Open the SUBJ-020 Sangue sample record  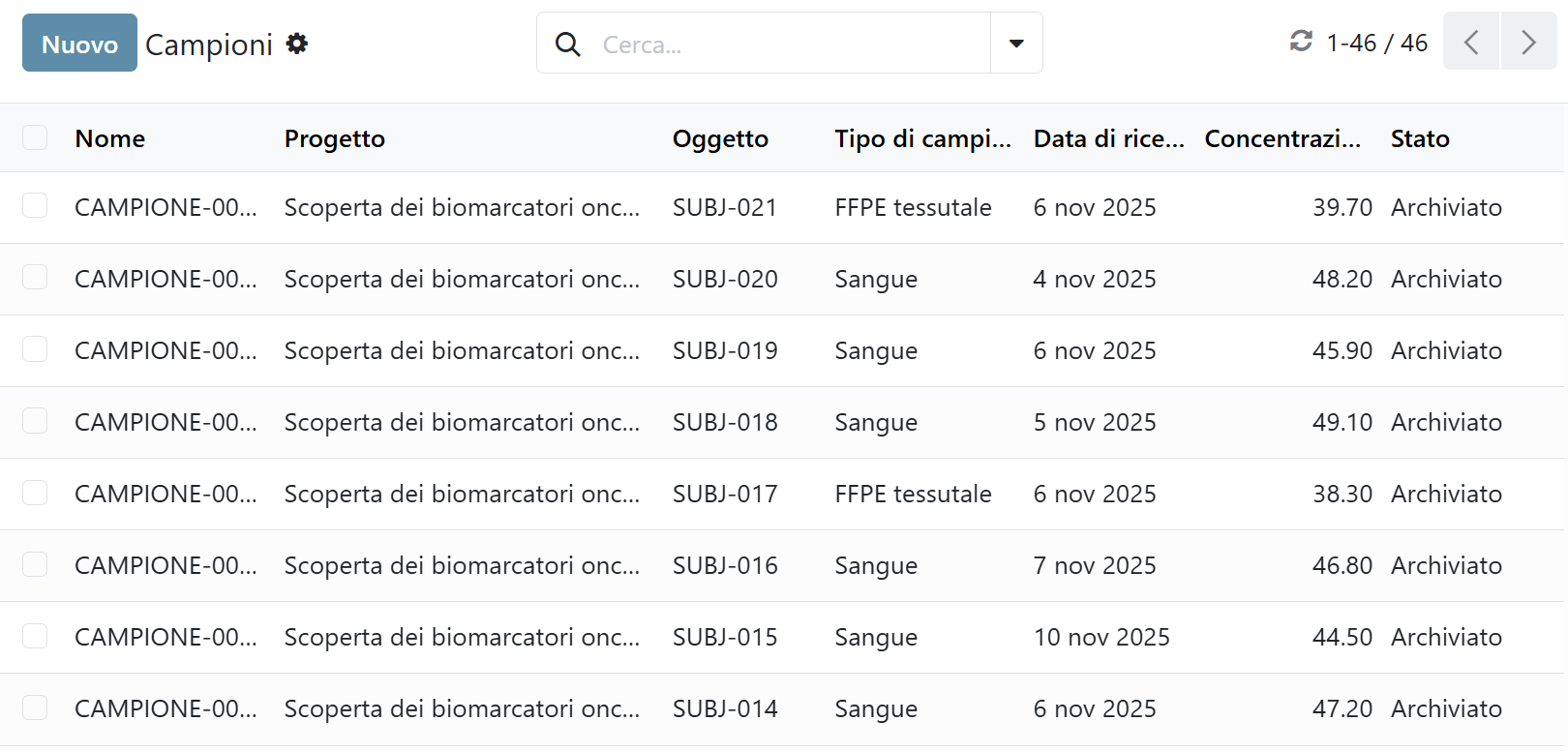(782, 279)
